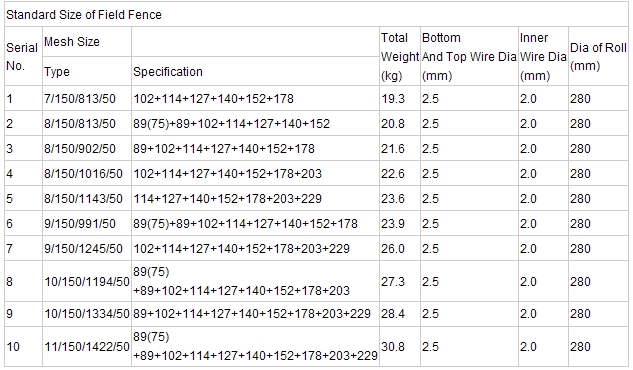Click the 'Standard Size of Field Fence' title
633x370 pixels.
click(84, 15)
